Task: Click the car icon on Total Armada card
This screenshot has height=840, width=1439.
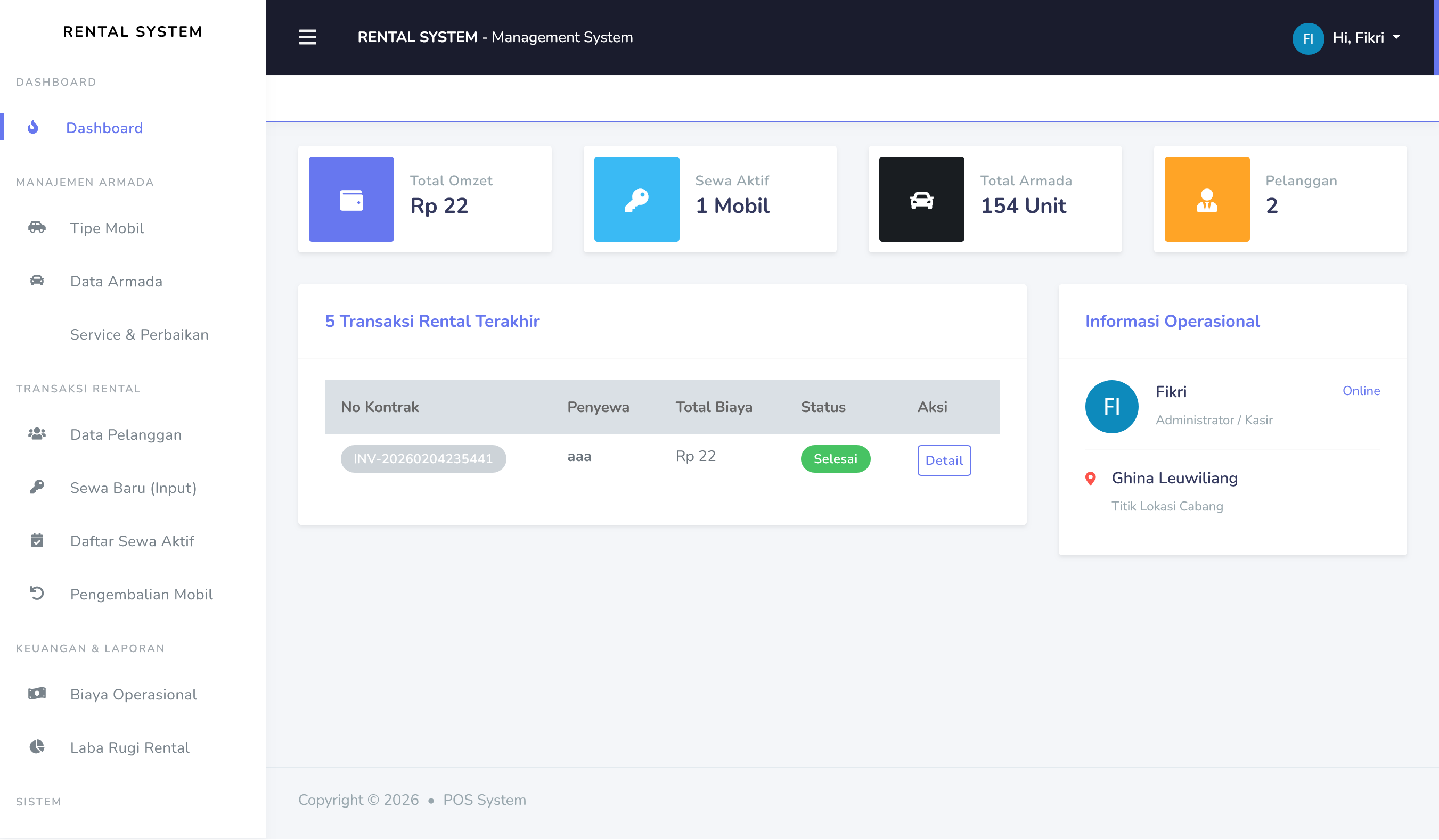Action: point(921,200)
